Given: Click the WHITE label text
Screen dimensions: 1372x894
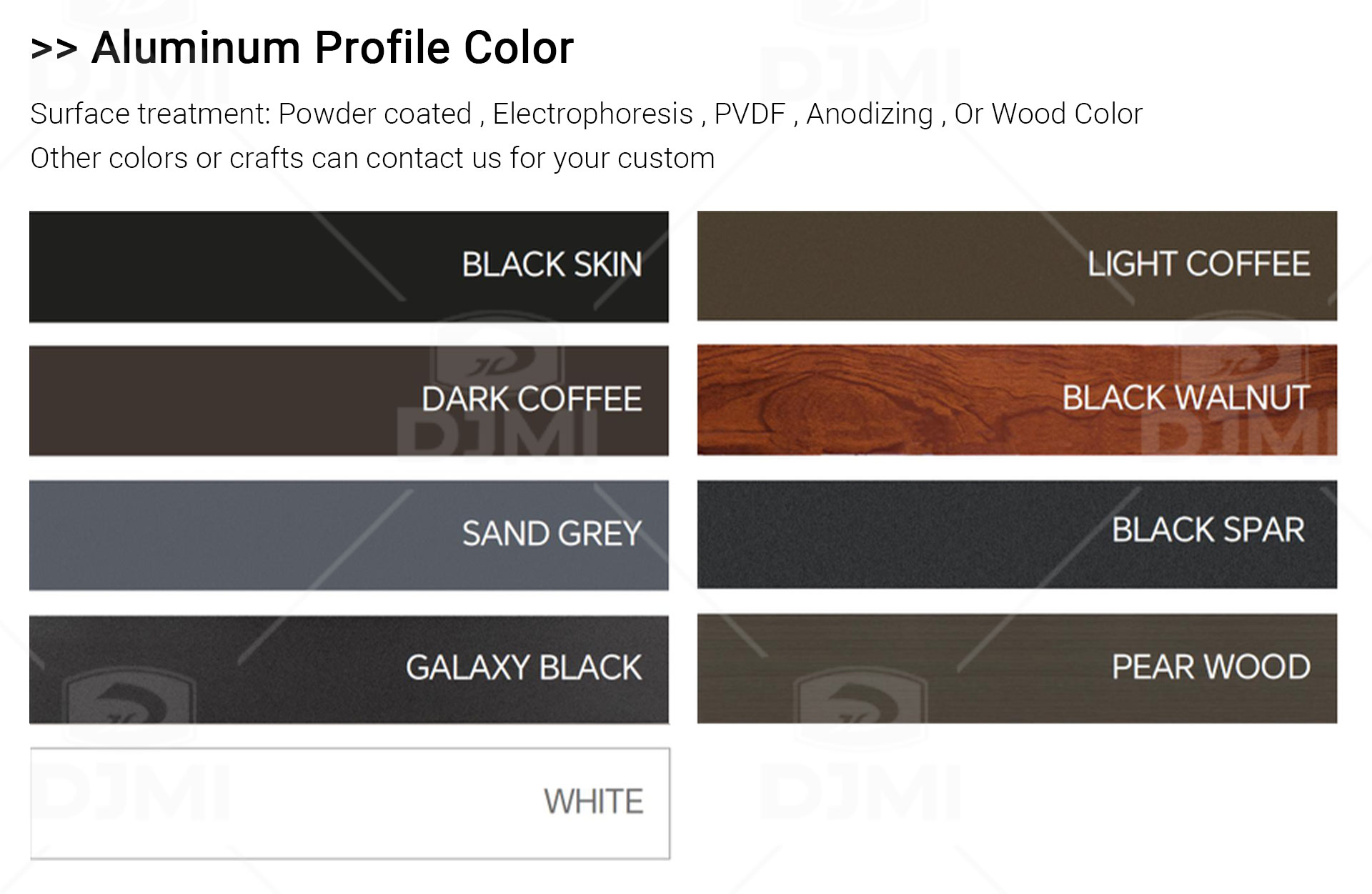Looking at the screenshot, I should (x=593, y=802).
